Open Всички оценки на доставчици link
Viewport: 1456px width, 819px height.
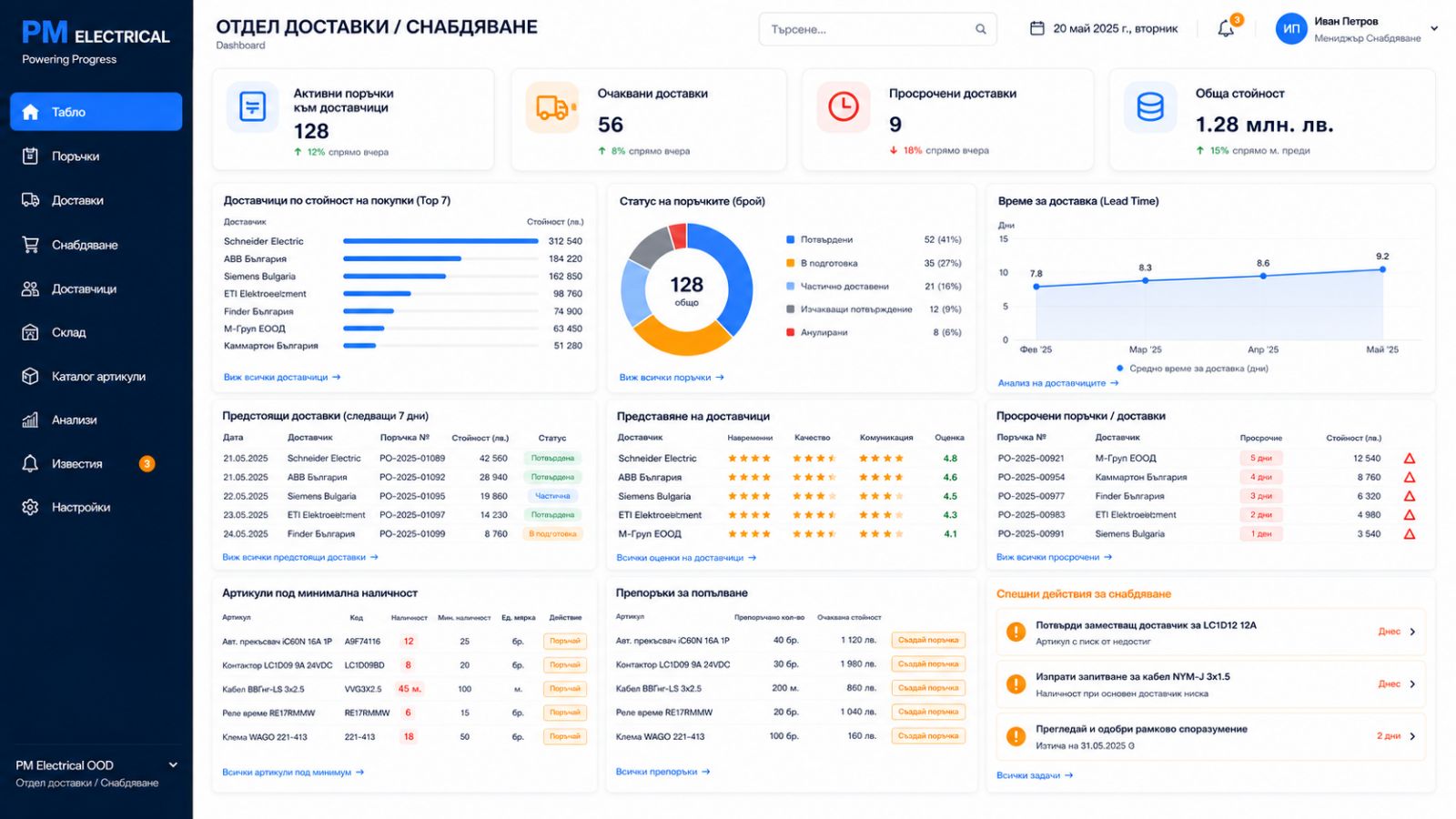click(x=686, y=558)
